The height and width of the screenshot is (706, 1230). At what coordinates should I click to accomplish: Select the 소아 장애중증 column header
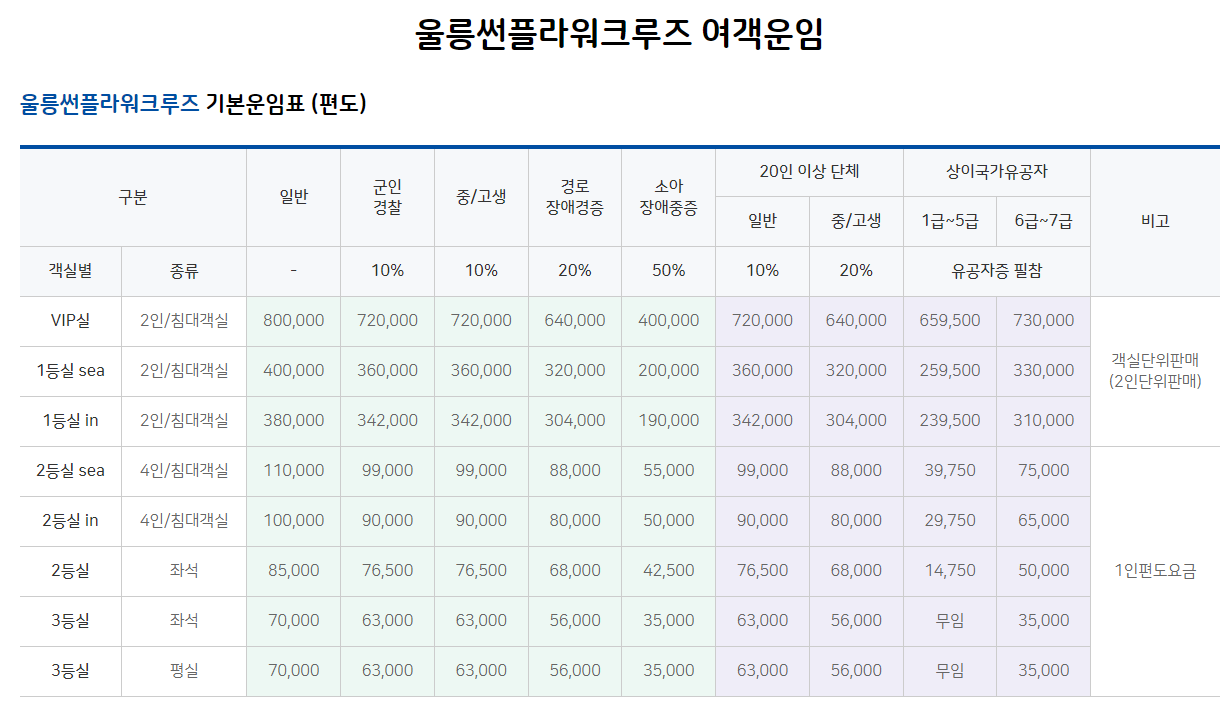(x=669, y=197)
